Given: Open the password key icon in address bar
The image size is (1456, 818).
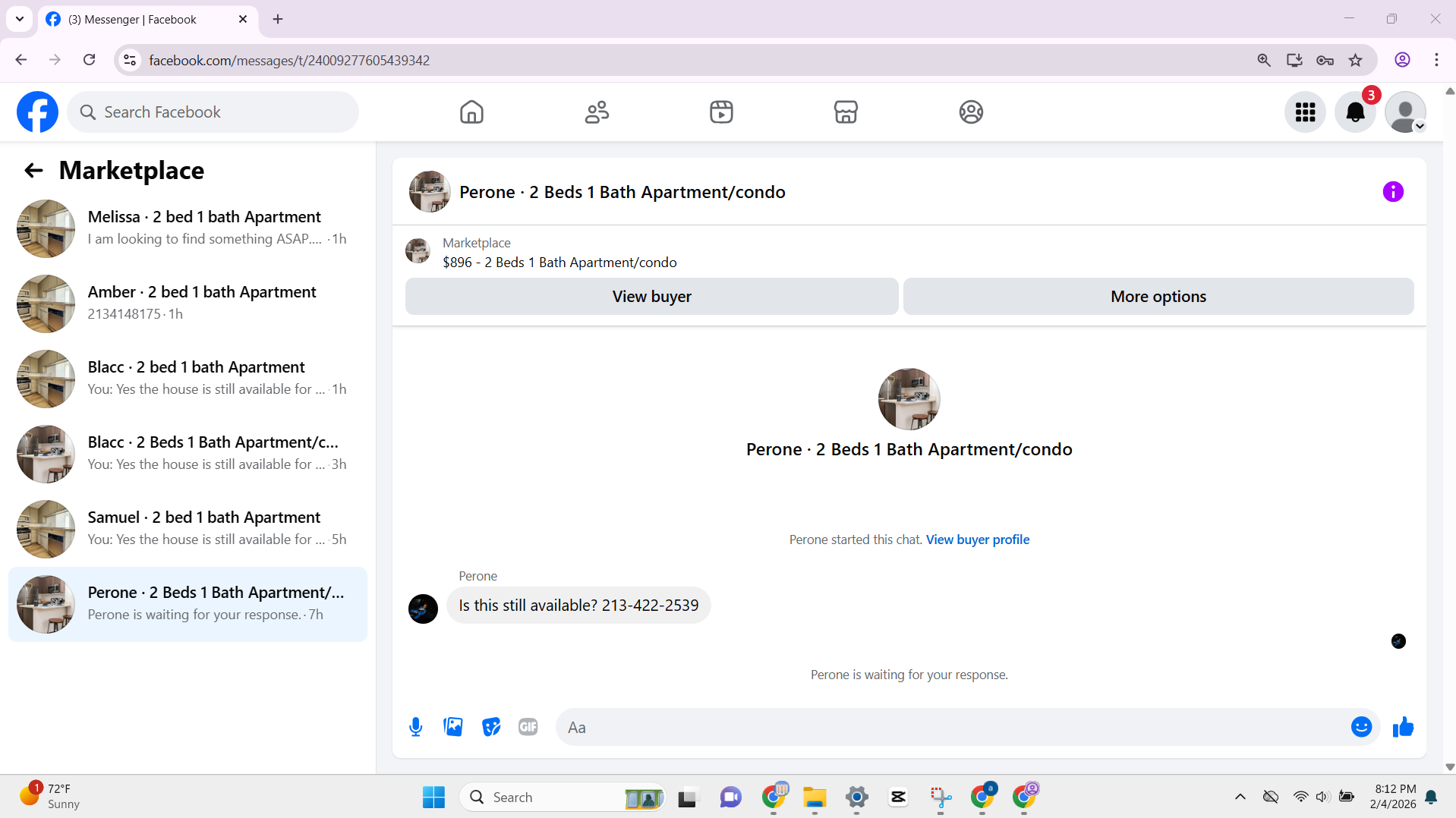Looking at the screenshot, I should [x=1325, y=60].
